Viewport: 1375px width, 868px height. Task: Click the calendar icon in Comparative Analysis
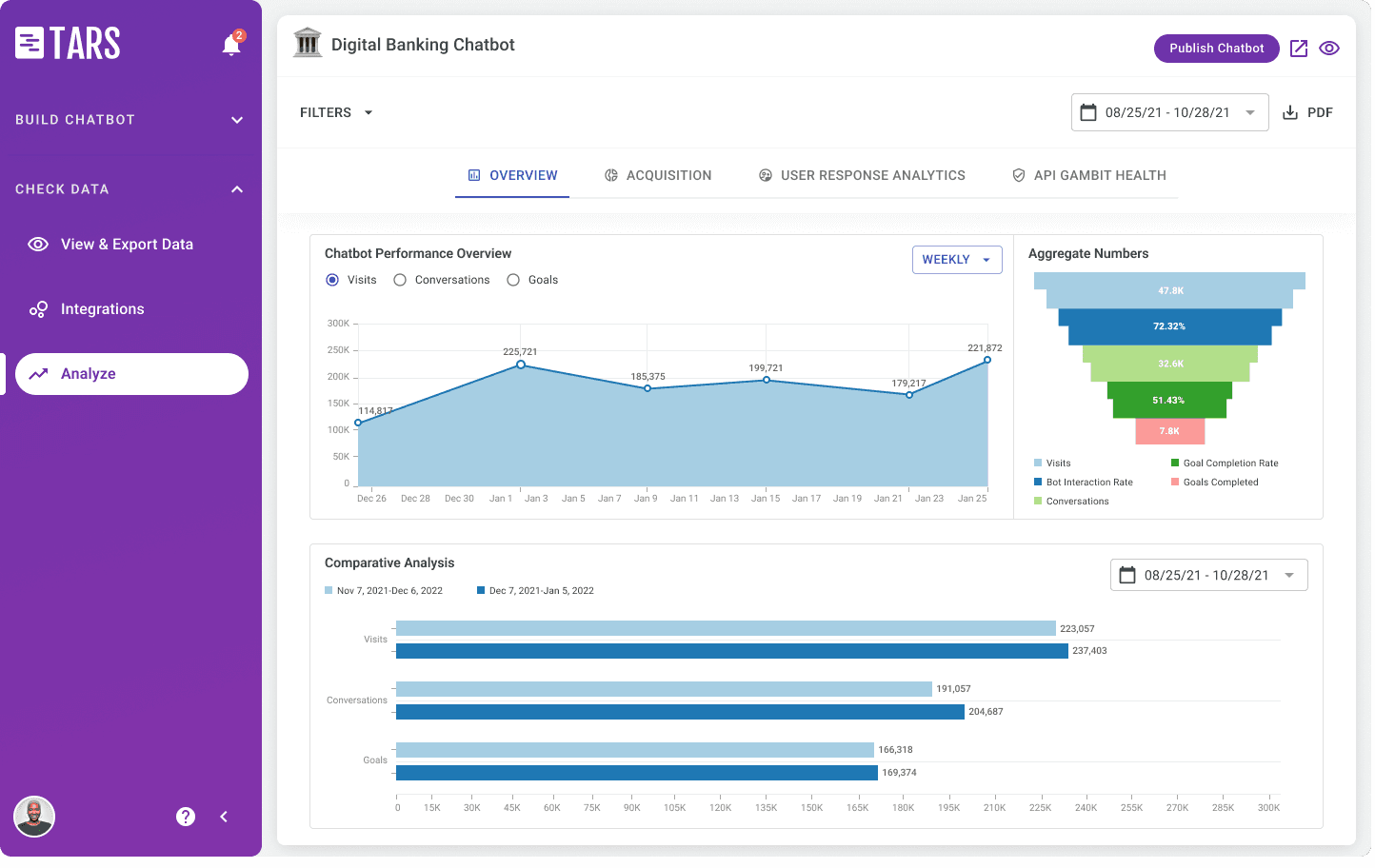tap(1129, 577)
